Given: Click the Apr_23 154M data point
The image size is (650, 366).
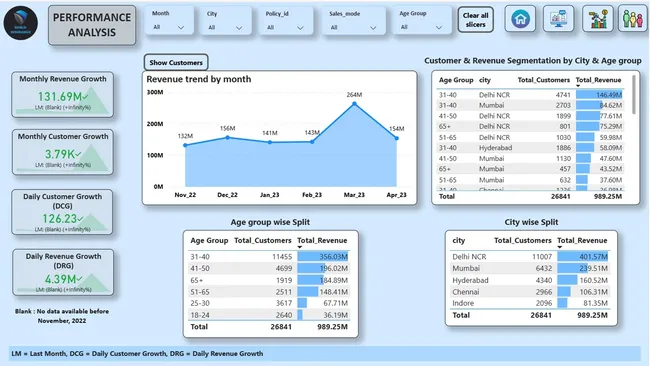Looking at the screenshot, I should tap(397, 138).
